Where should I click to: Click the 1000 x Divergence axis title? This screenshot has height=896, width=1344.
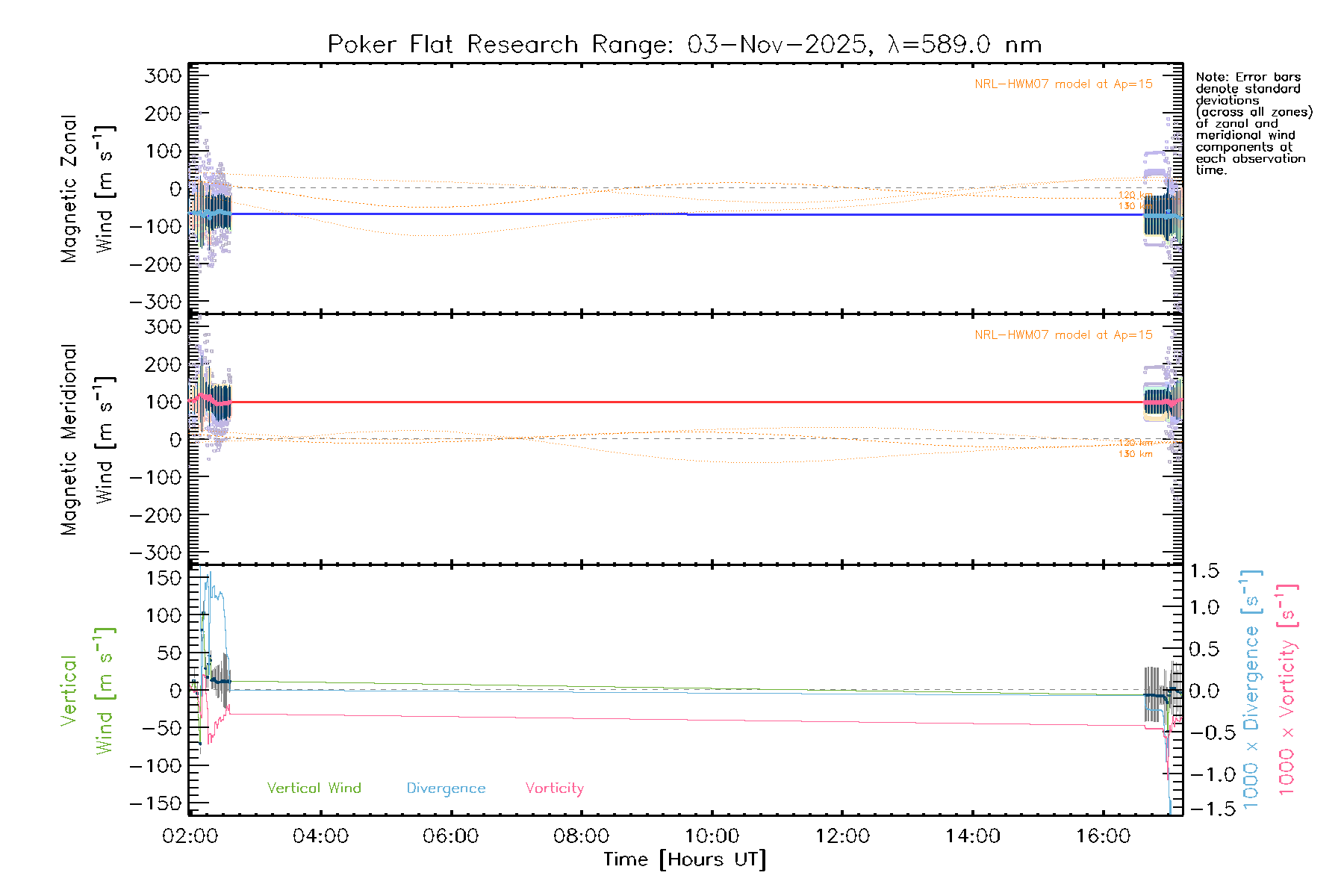click(1251, 691)
